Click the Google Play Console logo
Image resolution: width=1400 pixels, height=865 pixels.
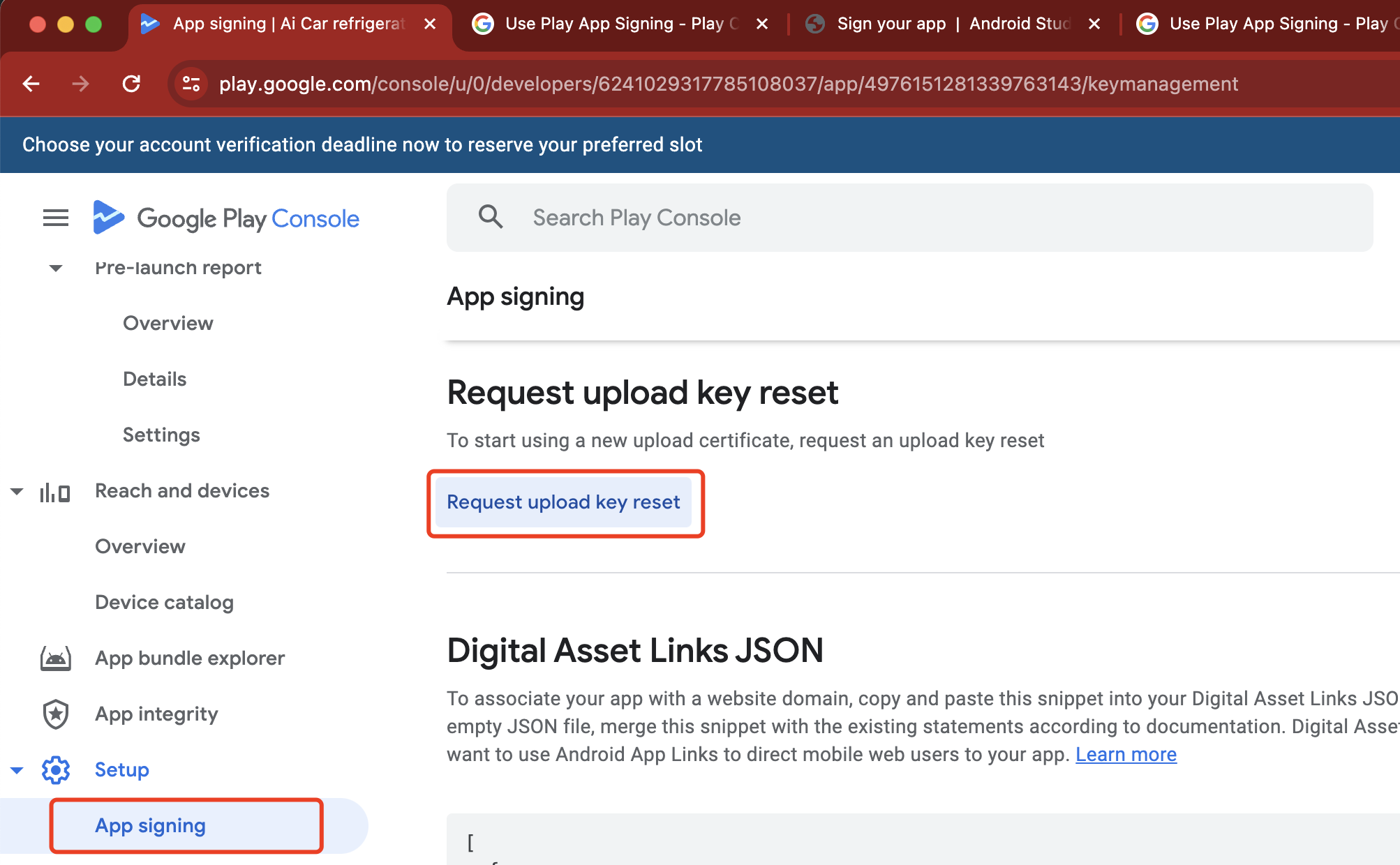pos(227,218)
